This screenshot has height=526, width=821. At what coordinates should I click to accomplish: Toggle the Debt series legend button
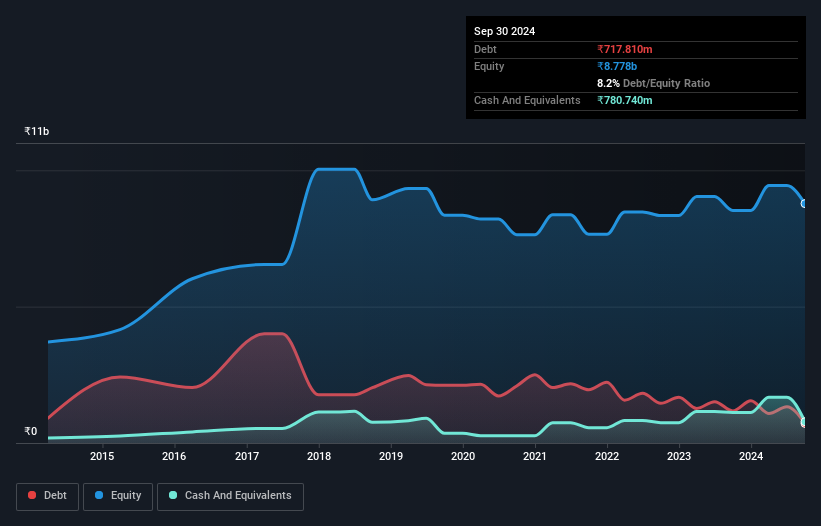47,496
